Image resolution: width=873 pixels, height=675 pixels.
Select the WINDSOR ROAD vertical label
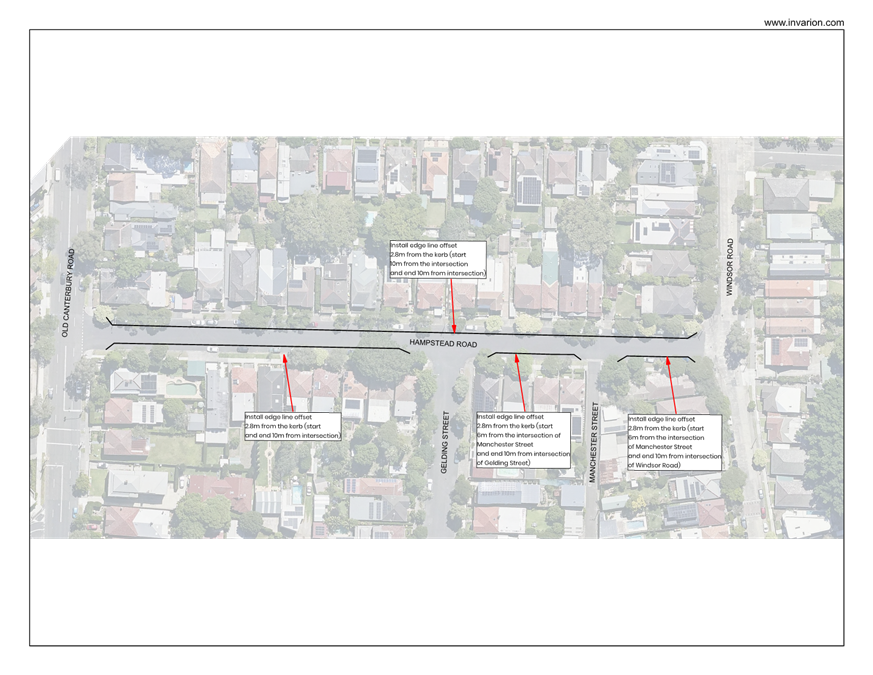coord(730,267)
